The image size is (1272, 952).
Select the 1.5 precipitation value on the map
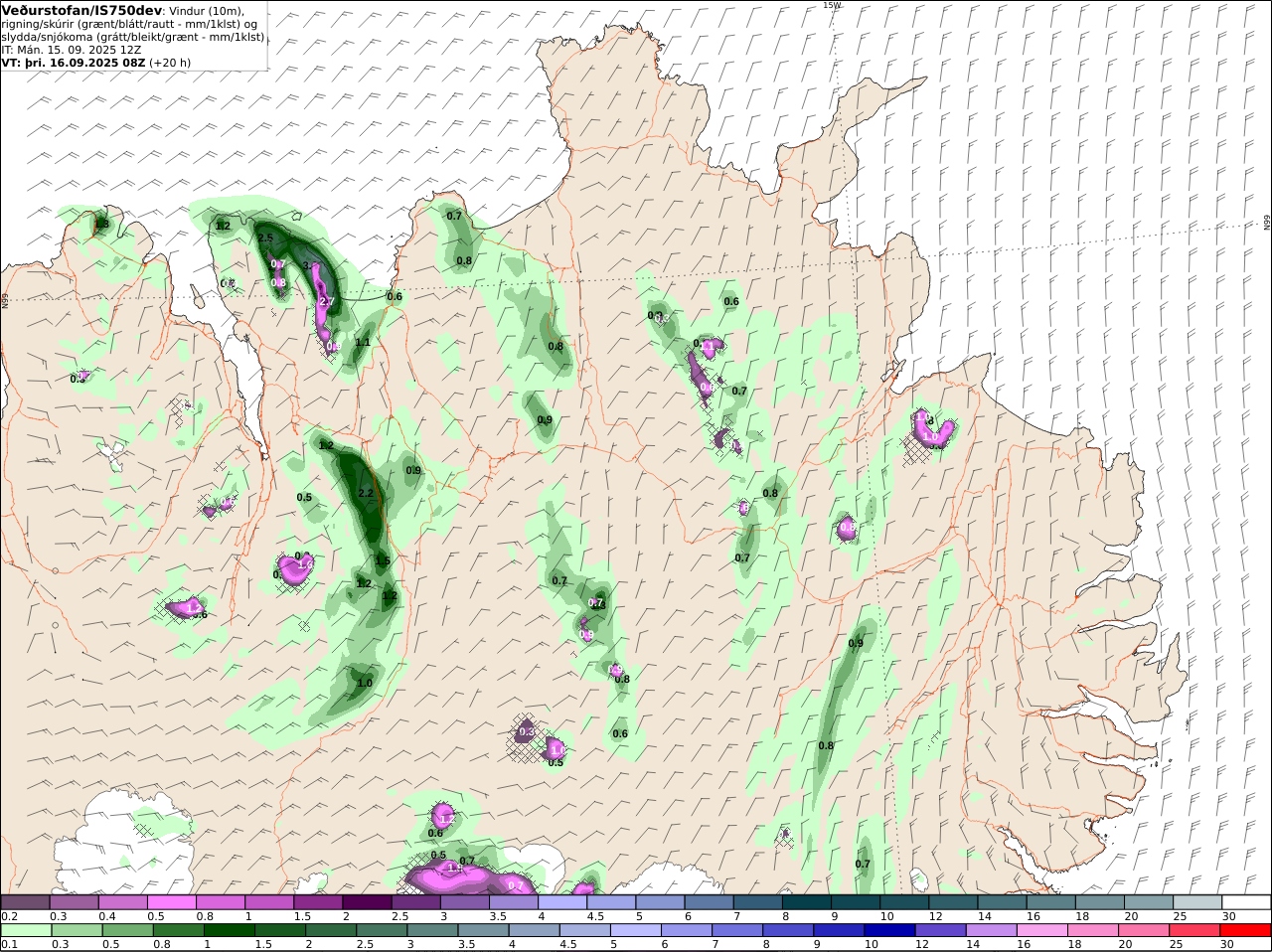point(383,561)
